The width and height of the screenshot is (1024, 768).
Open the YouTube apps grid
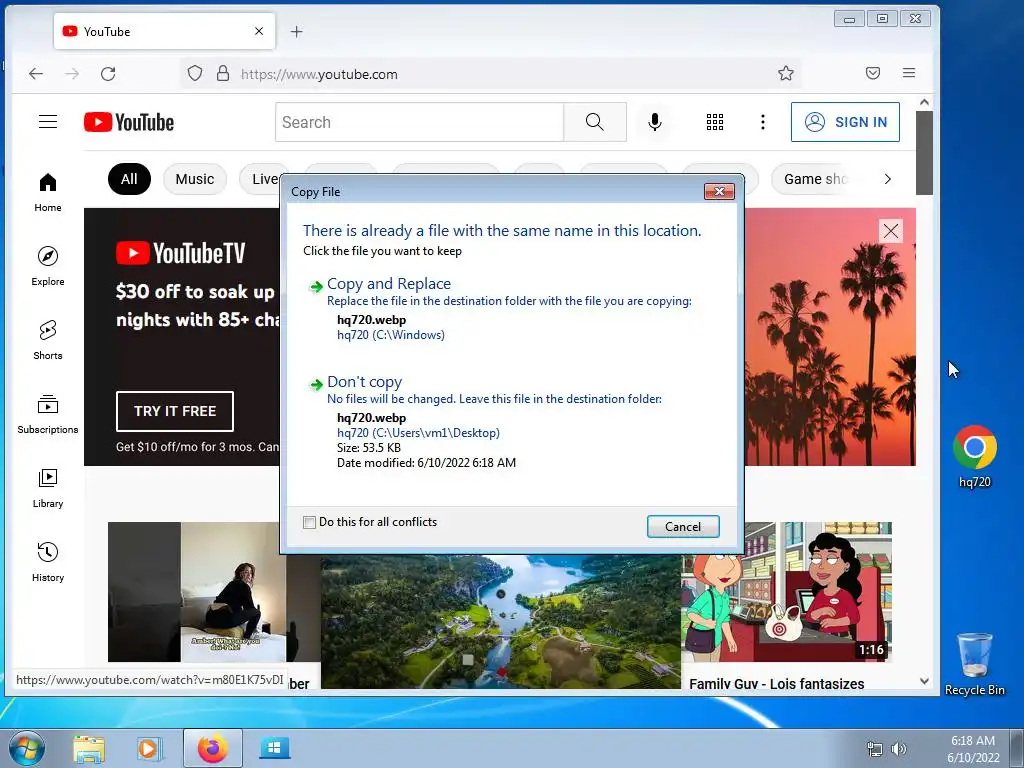(x=714, y=121)
